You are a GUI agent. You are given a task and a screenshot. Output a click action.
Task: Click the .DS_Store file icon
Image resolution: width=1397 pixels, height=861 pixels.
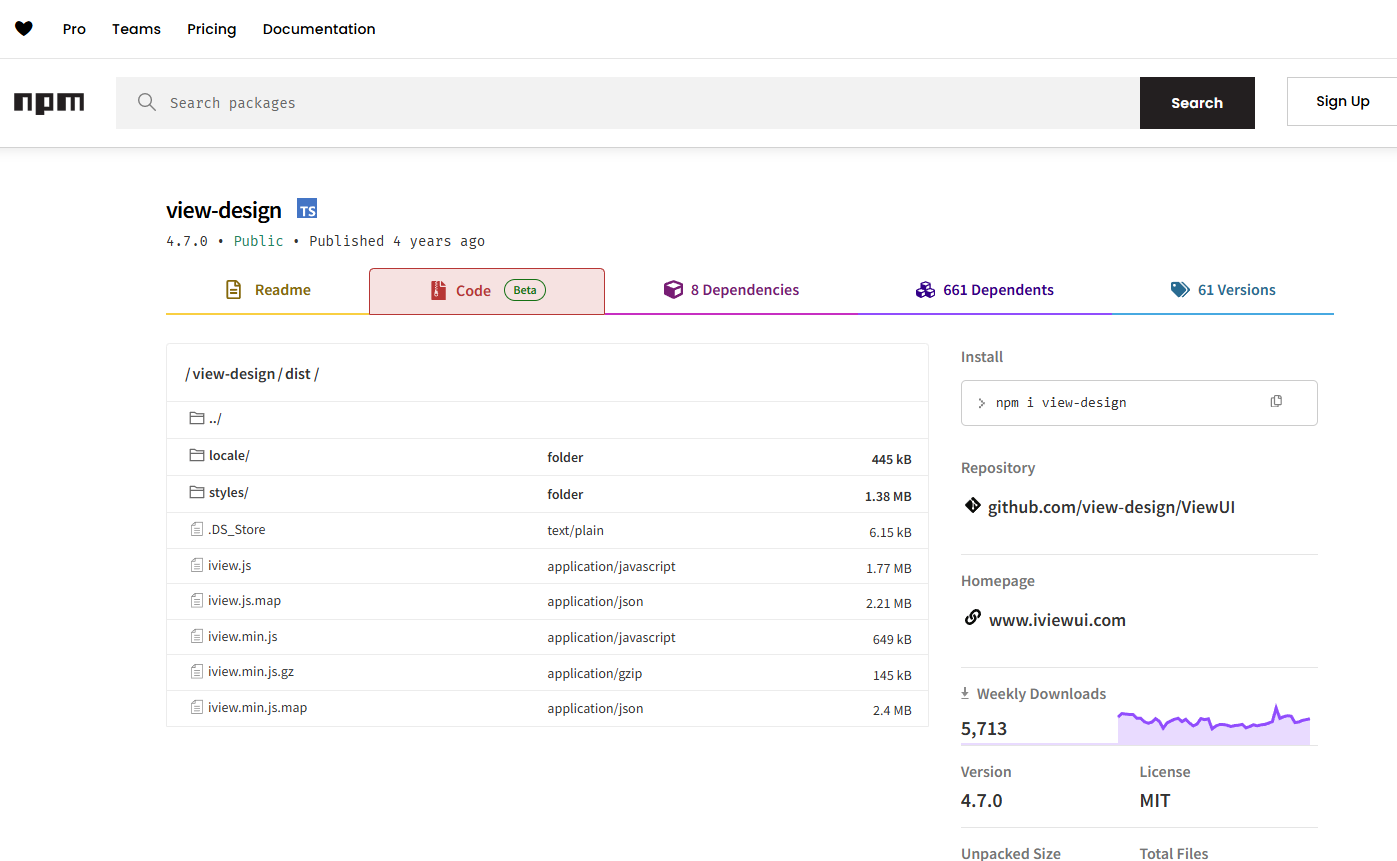pos(197,529)
